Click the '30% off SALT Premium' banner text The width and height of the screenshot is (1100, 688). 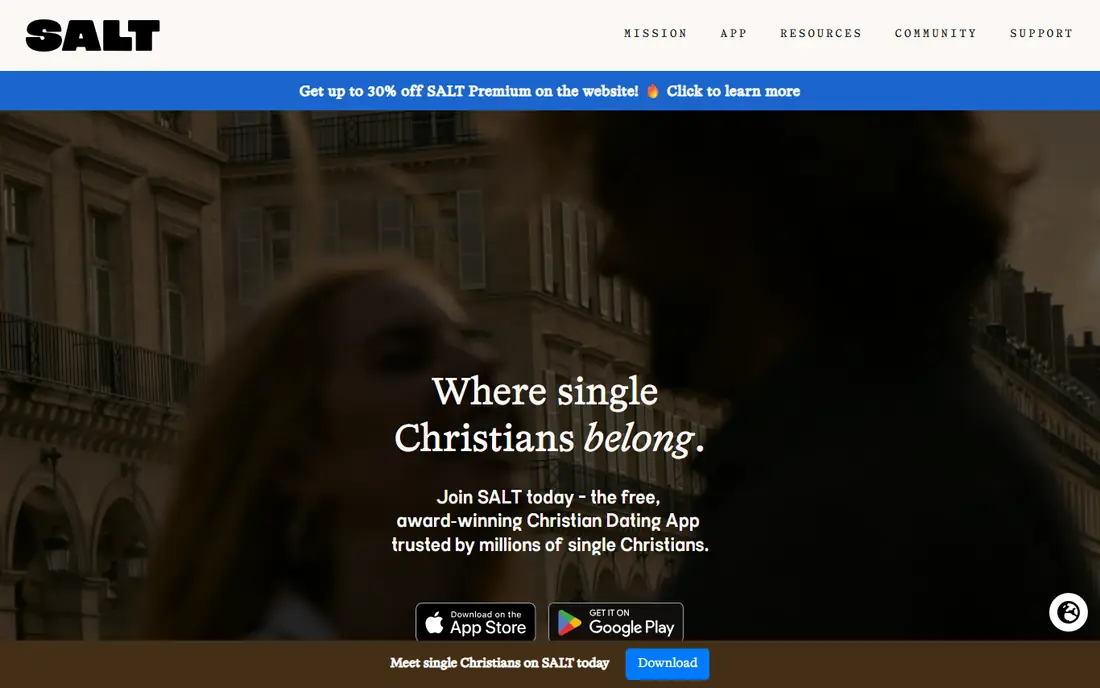(x=449, y=91)
